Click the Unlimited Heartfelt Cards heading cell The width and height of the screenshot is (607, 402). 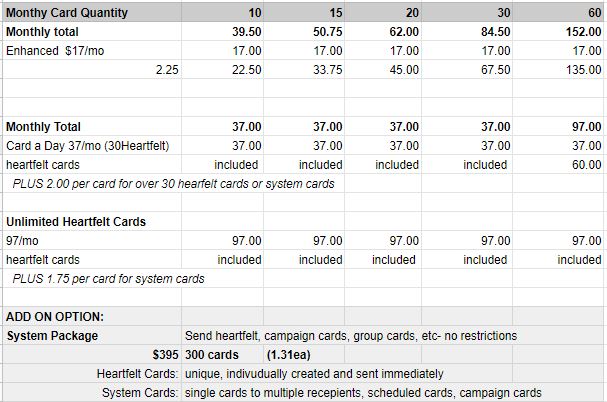pos(92,222)
